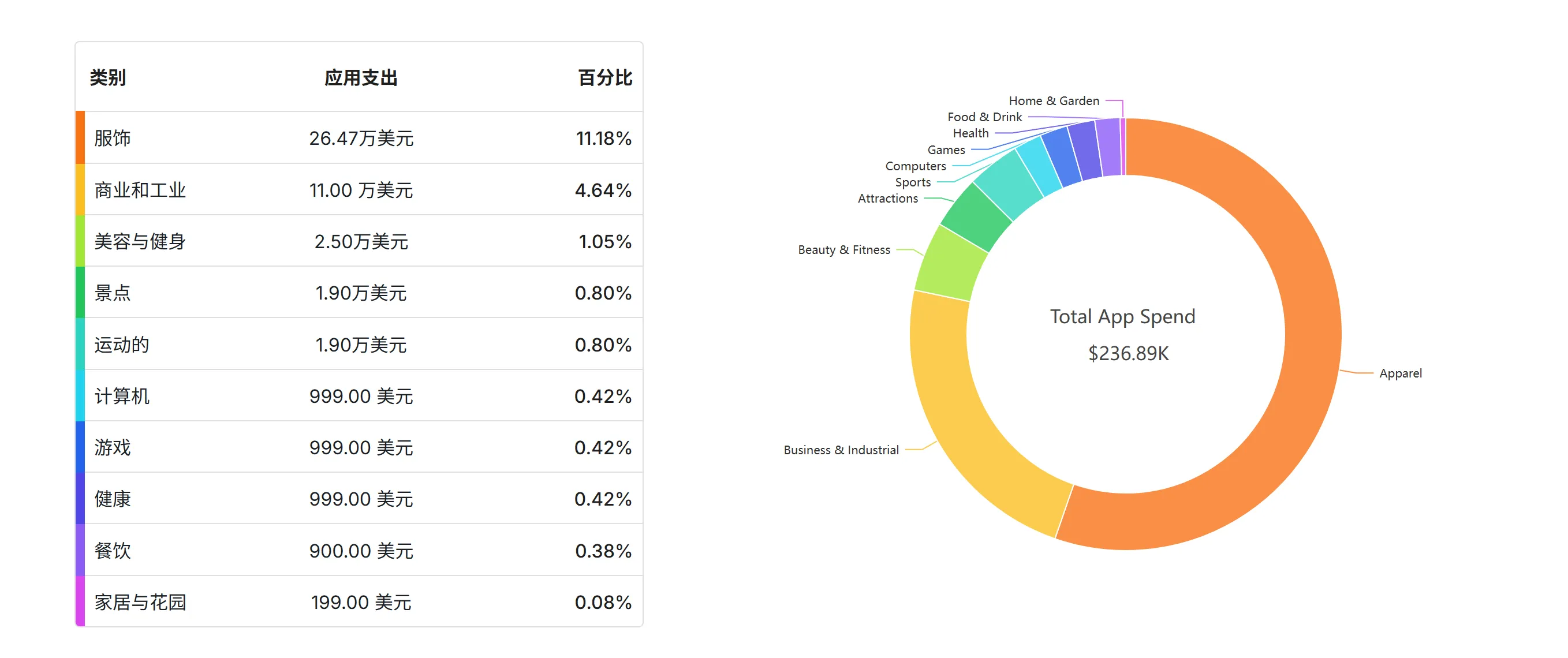Click the yellow swatch beside 商业和工业
This screenshot has width=1568, height=658.
click(x=80, y=189)
